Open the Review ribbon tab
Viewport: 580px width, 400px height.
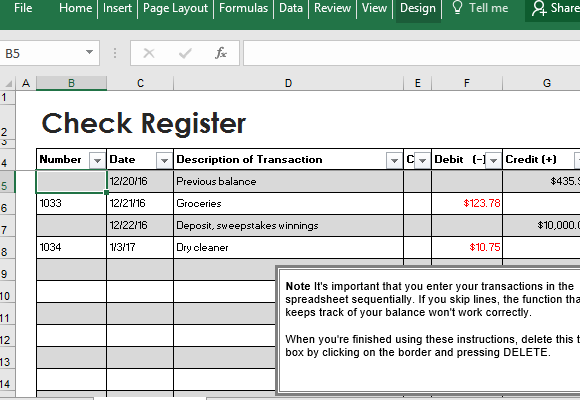(x=332, y=8)
